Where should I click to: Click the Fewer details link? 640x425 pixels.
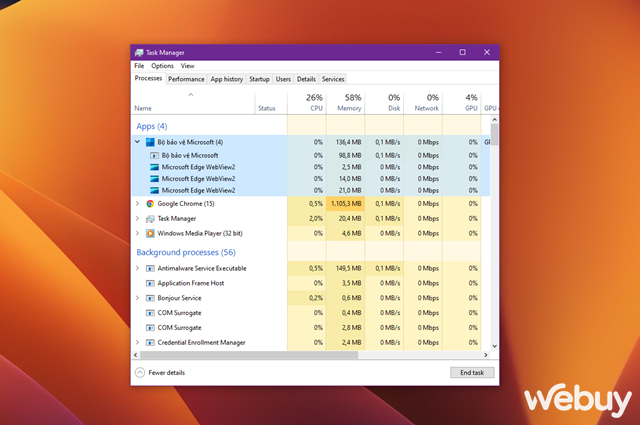(167, 372)
